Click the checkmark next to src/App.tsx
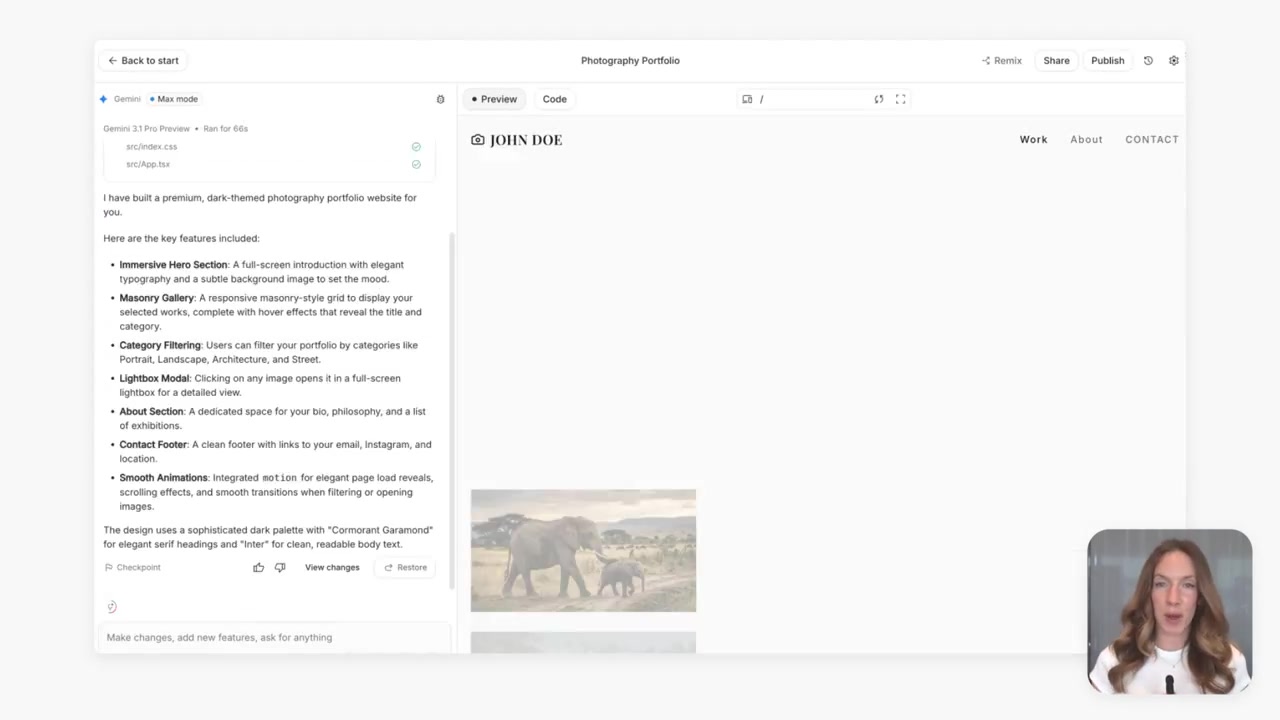 coord(416,164)
